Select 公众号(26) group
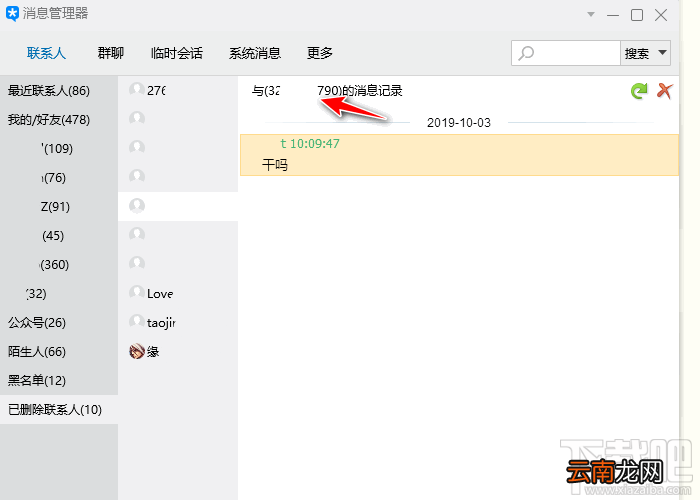This screenshot has width=700, height=500. click(x=59, y=323)
